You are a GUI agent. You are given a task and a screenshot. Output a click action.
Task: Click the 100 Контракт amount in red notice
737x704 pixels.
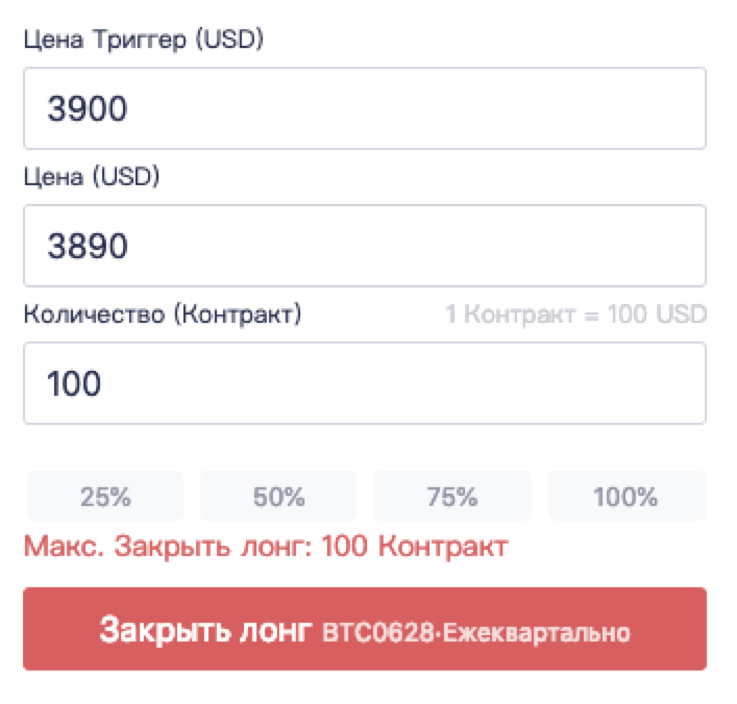[x=415, y=547]
